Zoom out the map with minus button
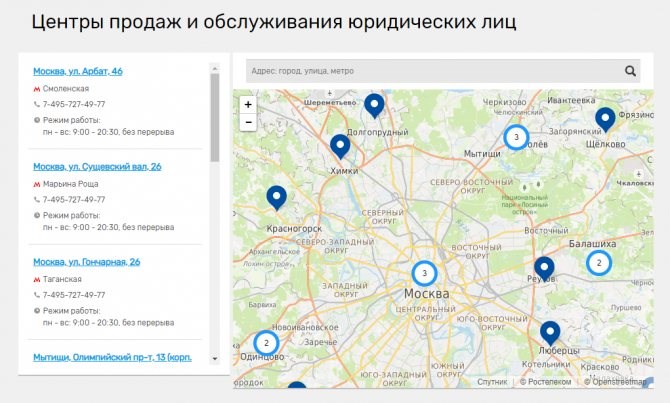Image resolution: width=670 pixels, height=403 pixels. click(248, 122)
